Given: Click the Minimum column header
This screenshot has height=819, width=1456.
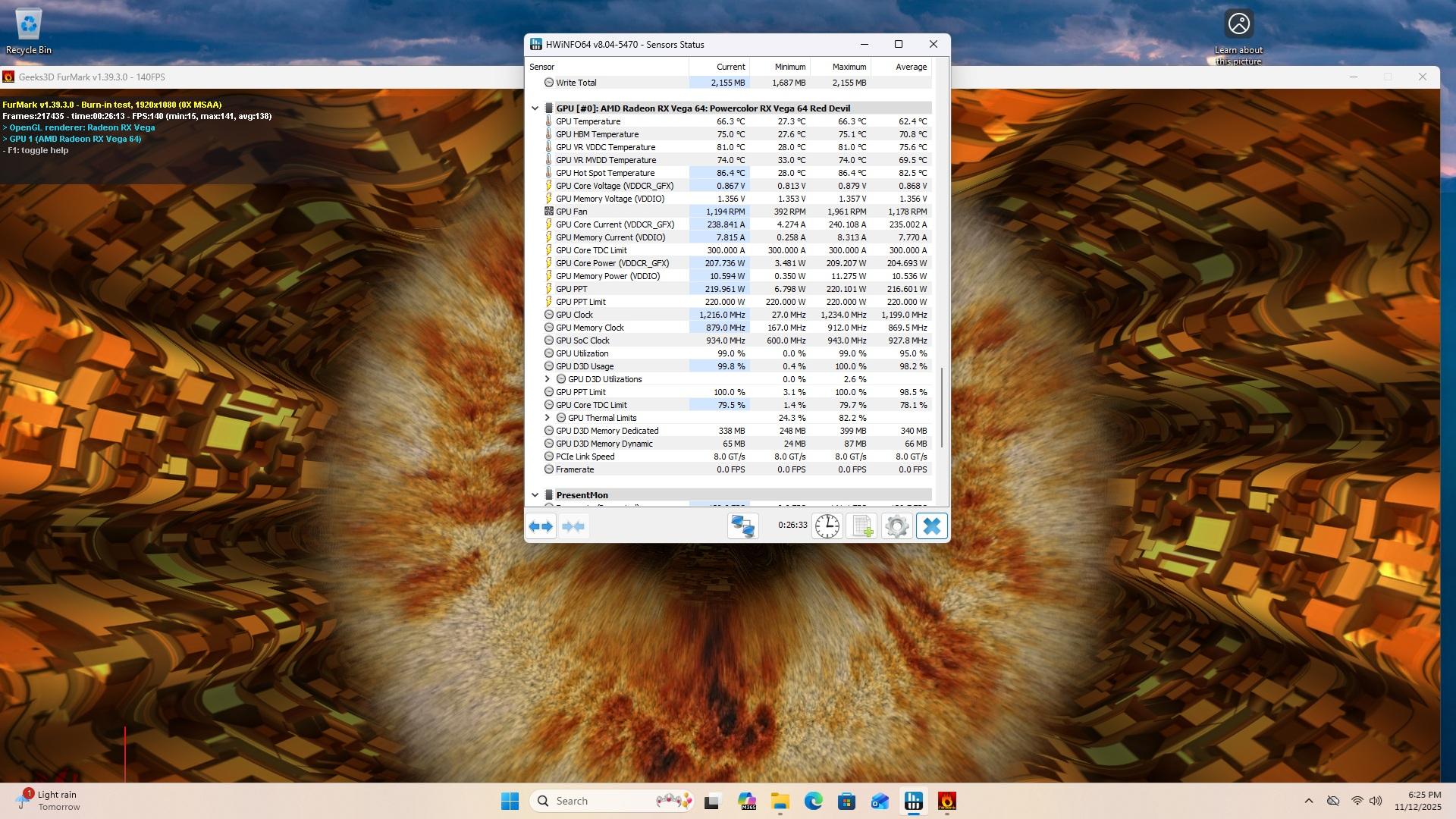Looking at the screenshot, I should coord(780,67).
